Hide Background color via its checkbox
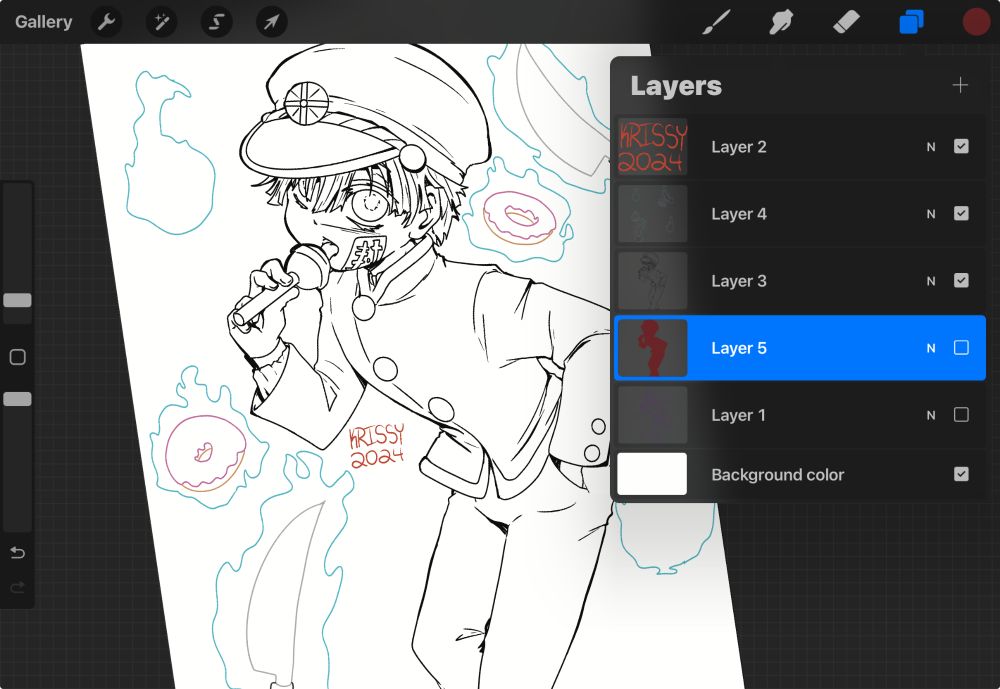Screen dimensions: 1000x689 tap(961, 474)
